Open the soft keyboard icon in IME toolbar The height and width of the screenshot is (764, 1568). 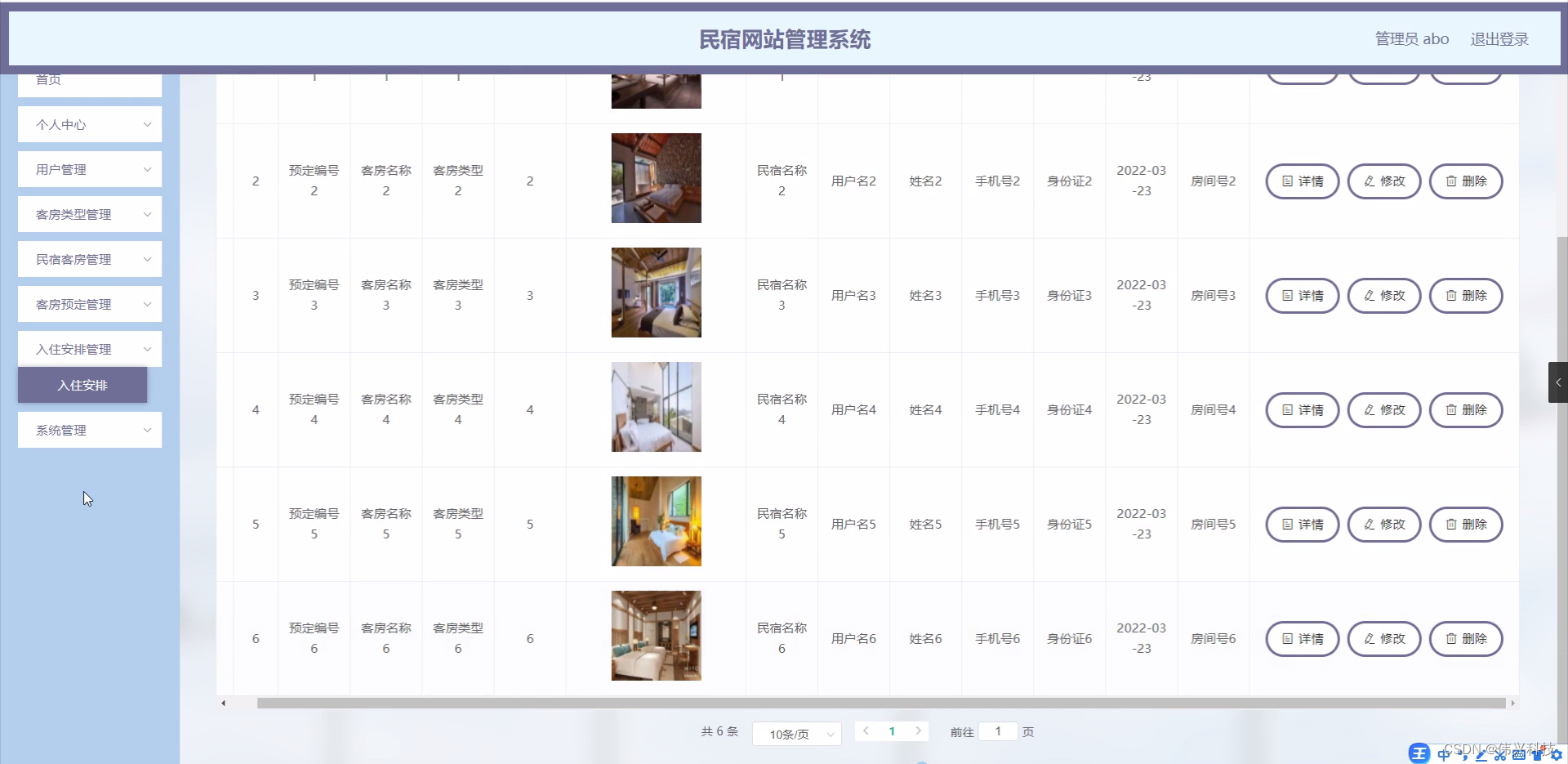click(1519, 755)
